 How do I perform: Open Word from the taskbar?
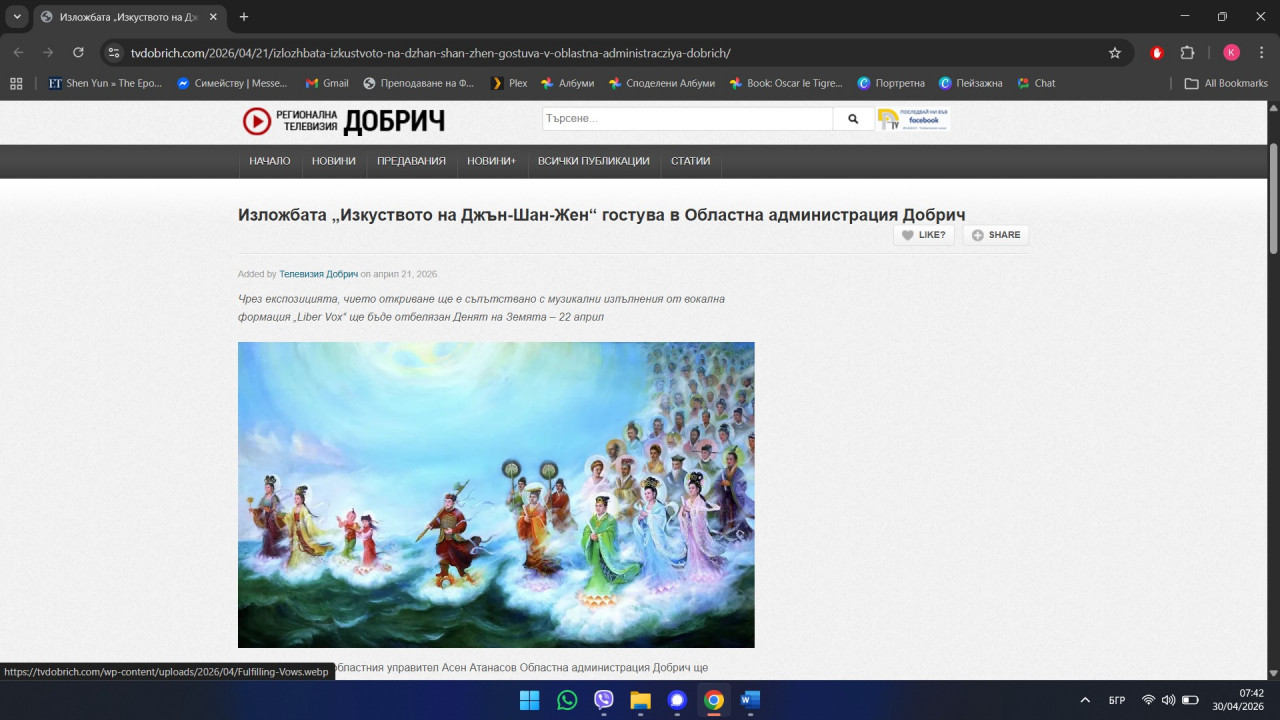click(x=750, y=700)
